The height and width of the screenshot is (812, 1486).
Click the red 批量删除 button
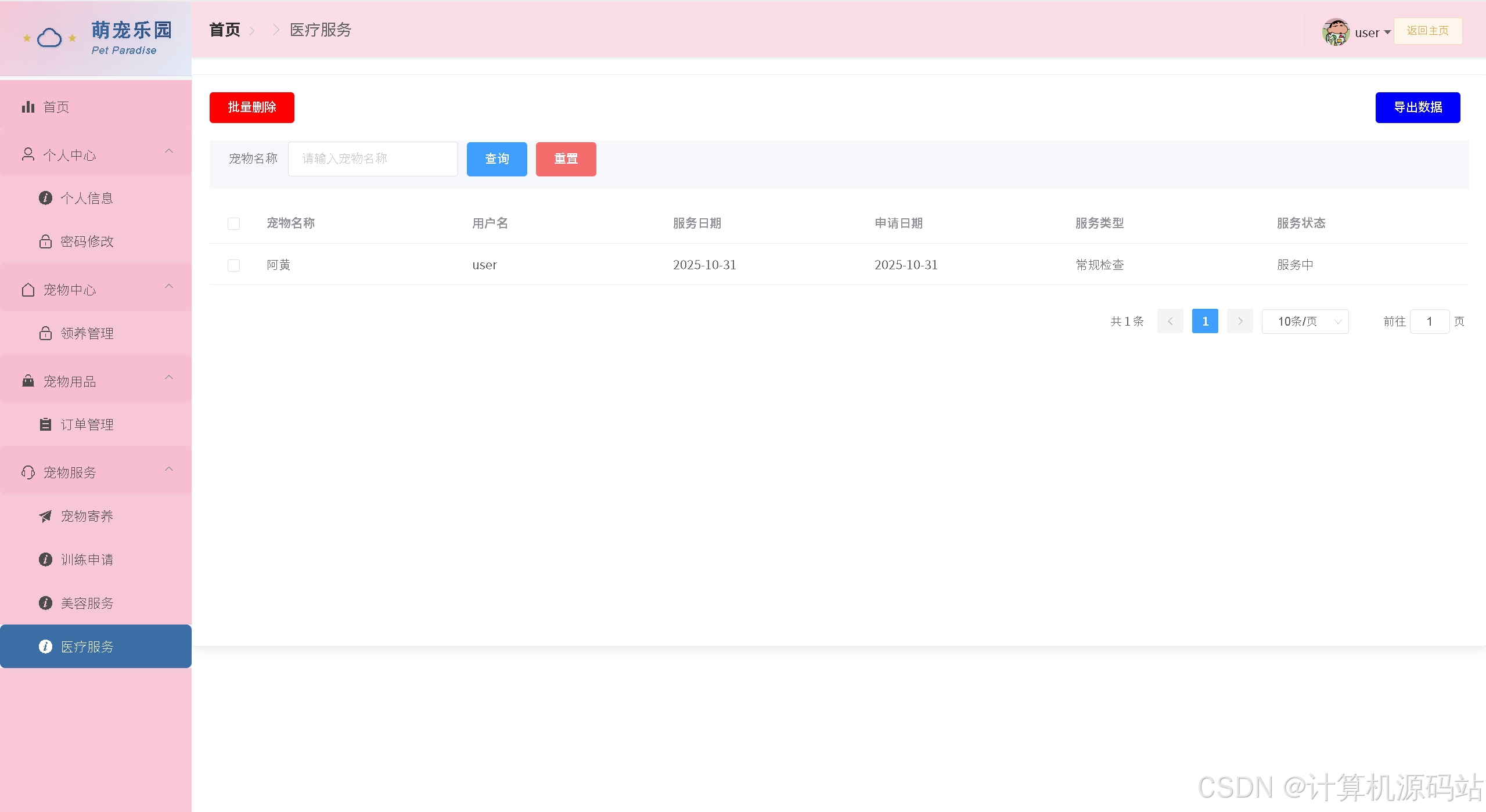coord(251,107)
